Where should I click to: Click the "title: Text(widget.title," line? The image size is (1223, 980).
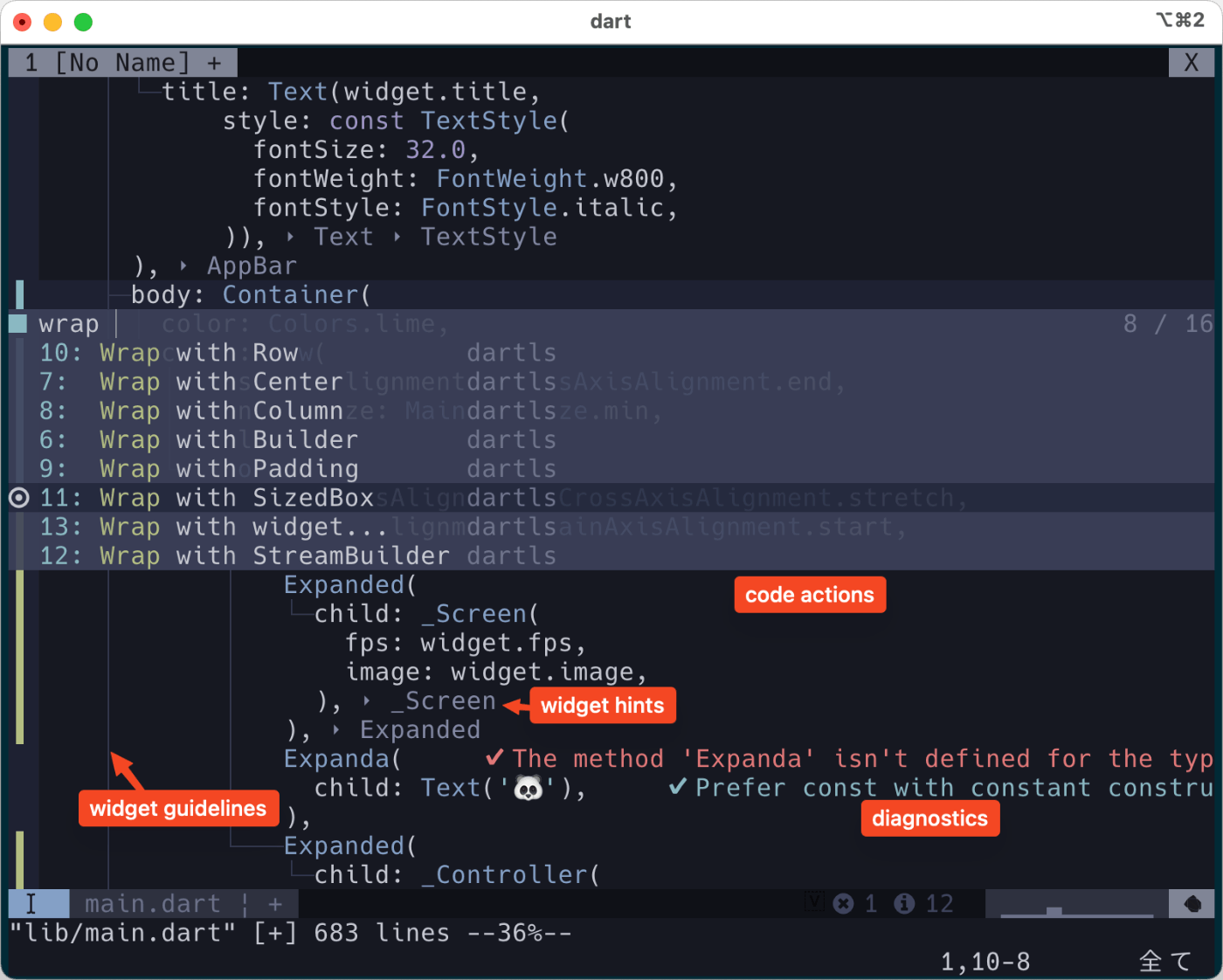click(351, 92)
